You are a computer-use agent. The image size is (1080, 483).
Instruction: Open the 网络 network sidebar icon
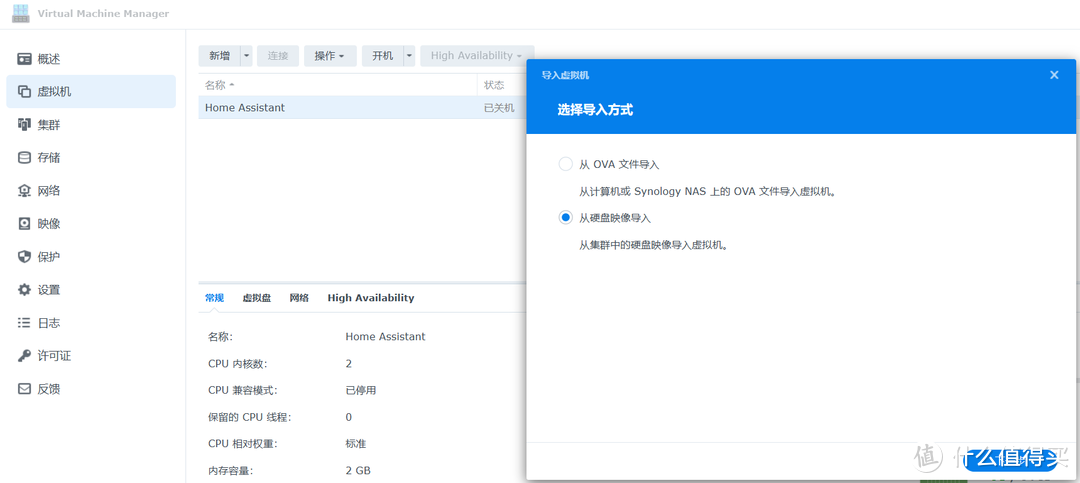[25, 191]
